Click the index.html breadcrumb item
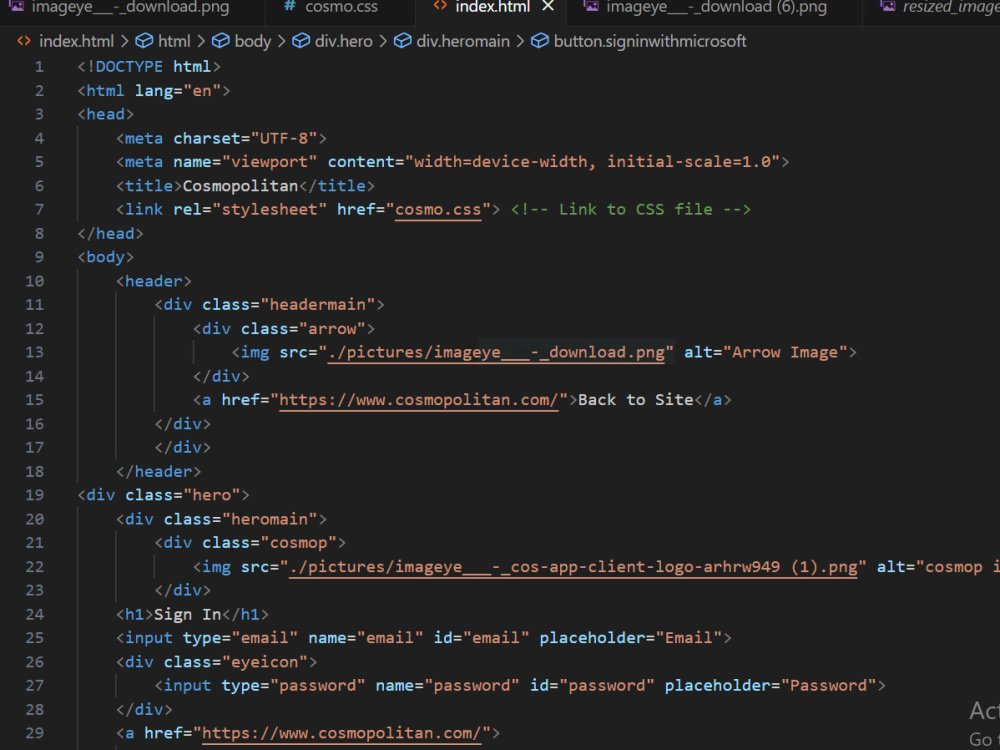Screen dimensions: 1000x750 point(77,41)
